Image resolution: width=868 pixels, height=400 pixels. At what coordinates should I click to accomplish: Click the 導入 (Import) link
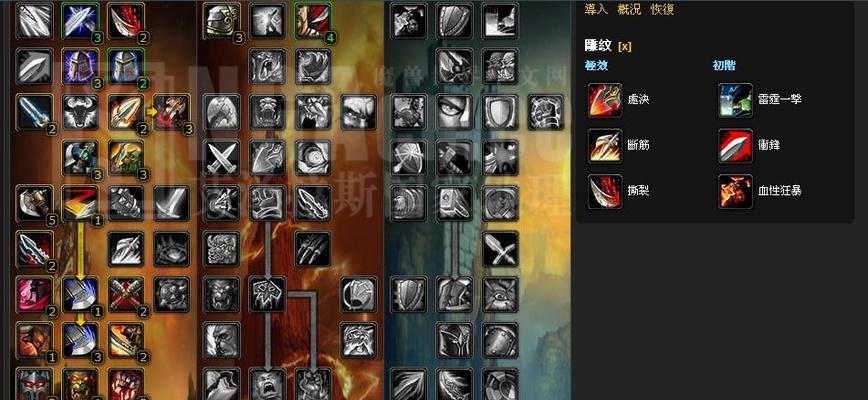596,9
